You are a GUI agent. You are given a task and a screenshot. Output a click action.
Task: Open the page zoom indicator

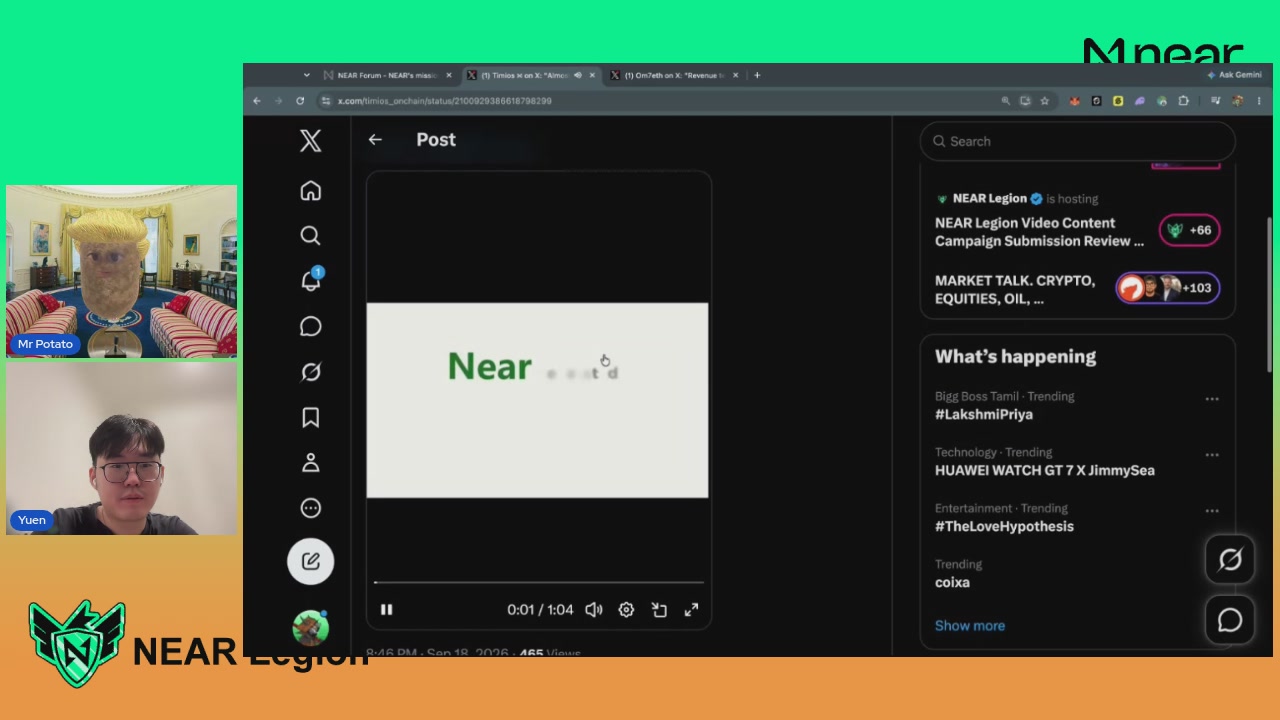[1006, 101]
